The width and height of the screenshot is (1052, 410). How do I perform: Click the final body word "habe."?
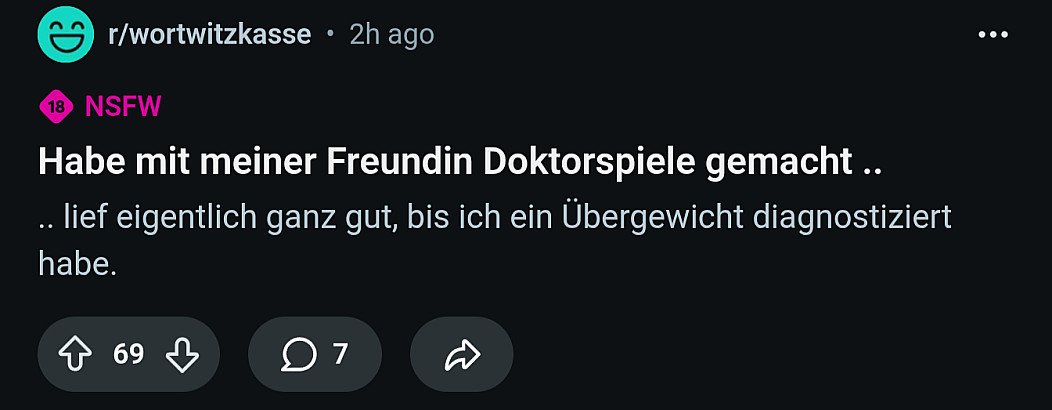click(78, 263)
